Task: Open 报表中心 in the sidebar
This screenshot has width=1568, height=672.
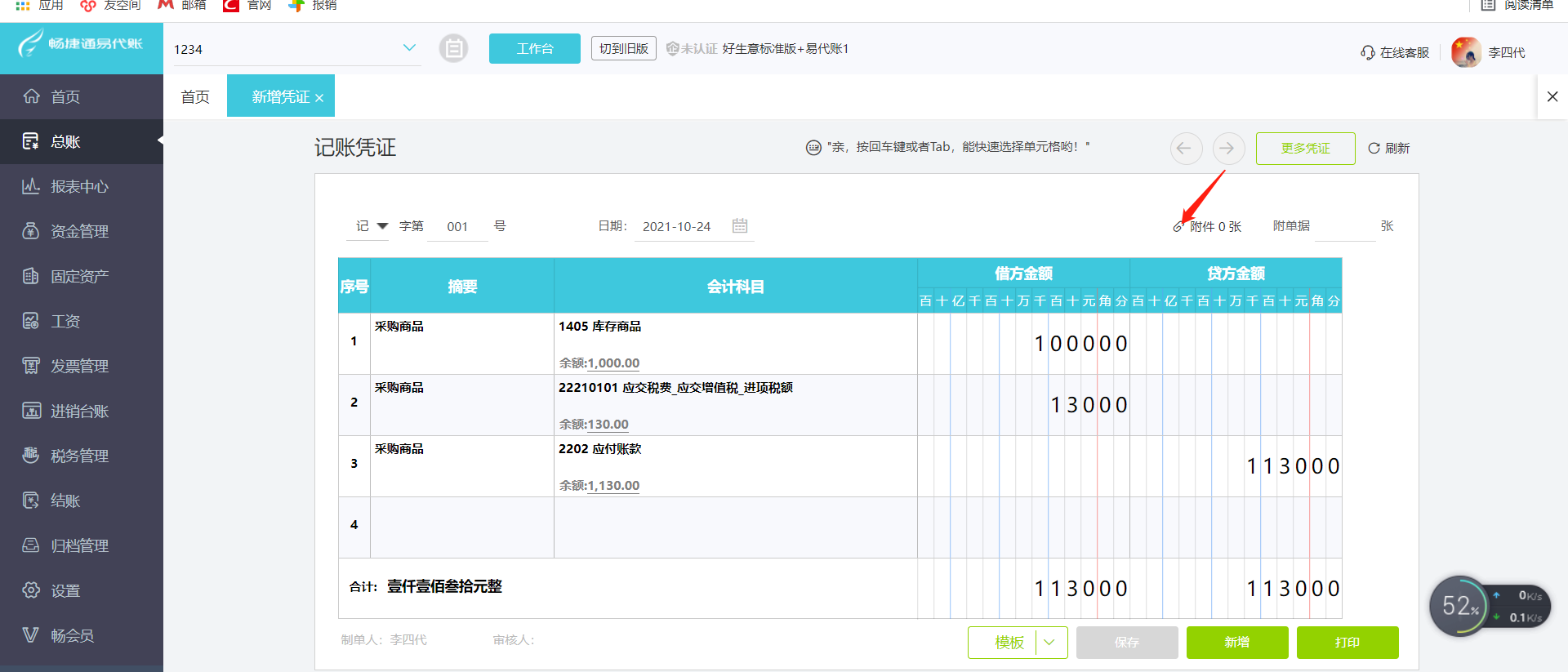Action: (79, 187)
